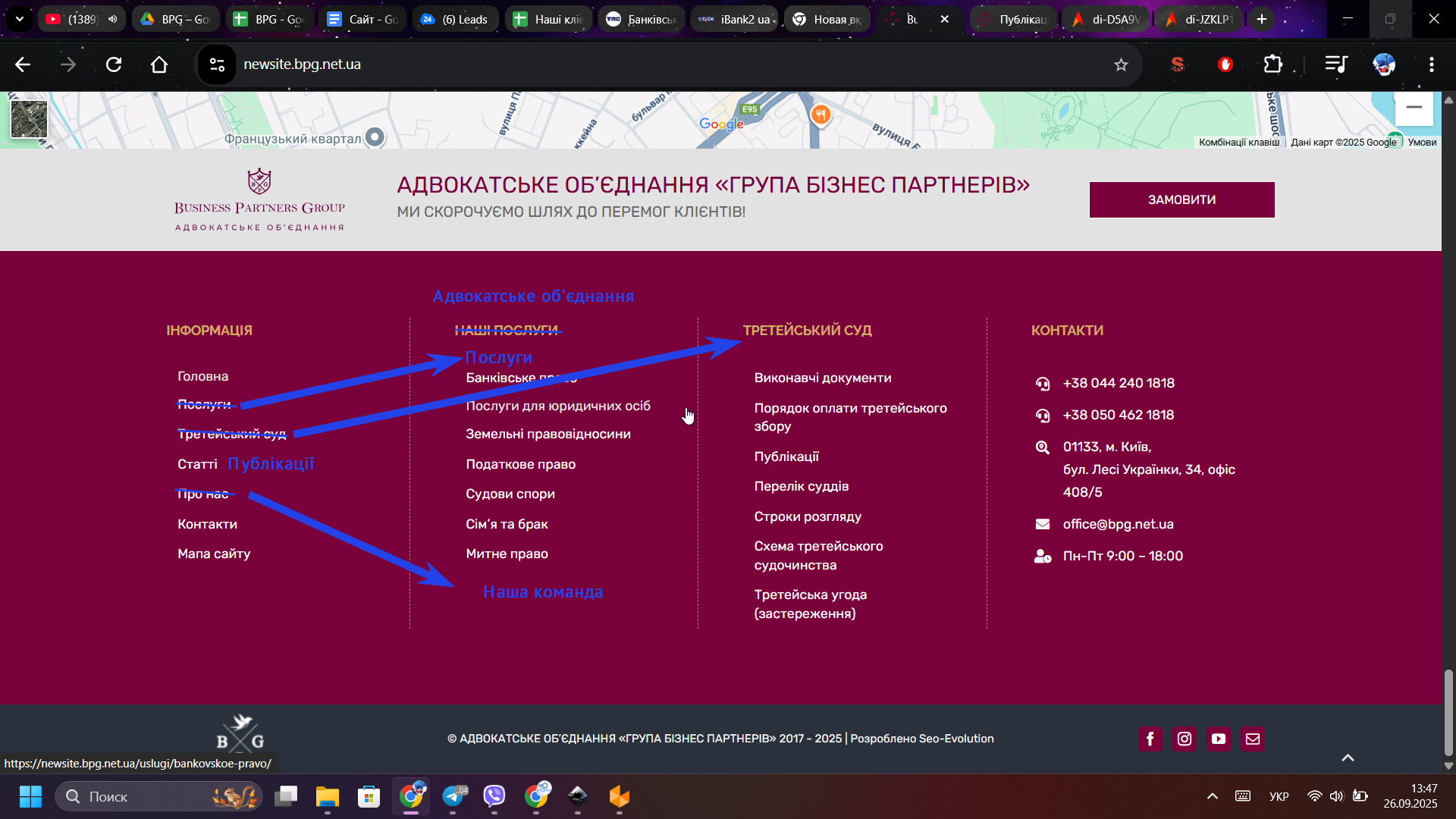This screenshot has width=1456, height=819.
Task: Click the browser back arrow
Action: [23, 64]
